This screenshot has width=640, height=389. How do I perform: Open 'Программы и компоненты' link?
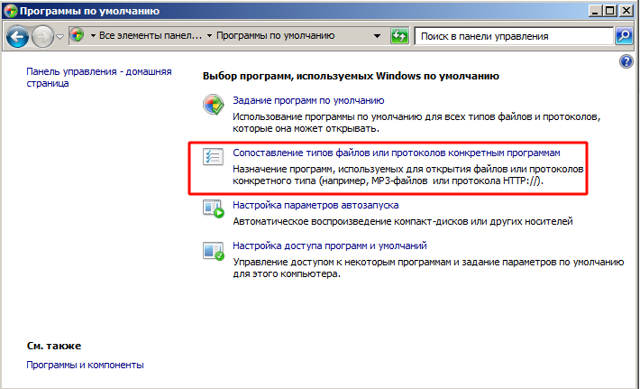pyautogui.click(x=85, y=365)
